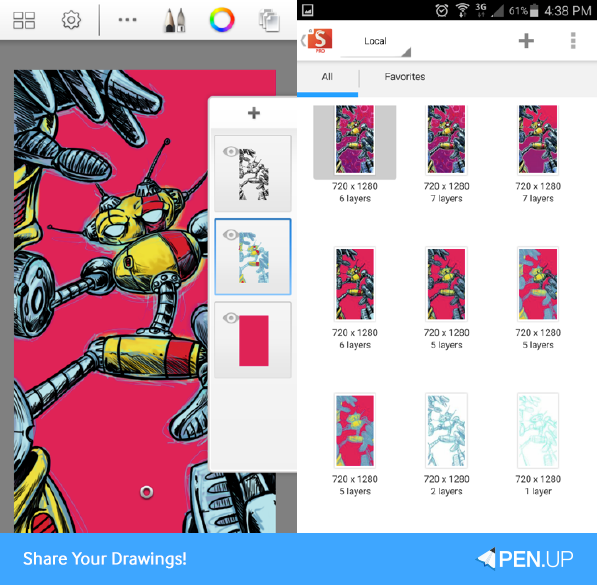Viewport: 597px width, 585px height.
Task: Open the color wheel picker
Action: click(x=222, y=20)
